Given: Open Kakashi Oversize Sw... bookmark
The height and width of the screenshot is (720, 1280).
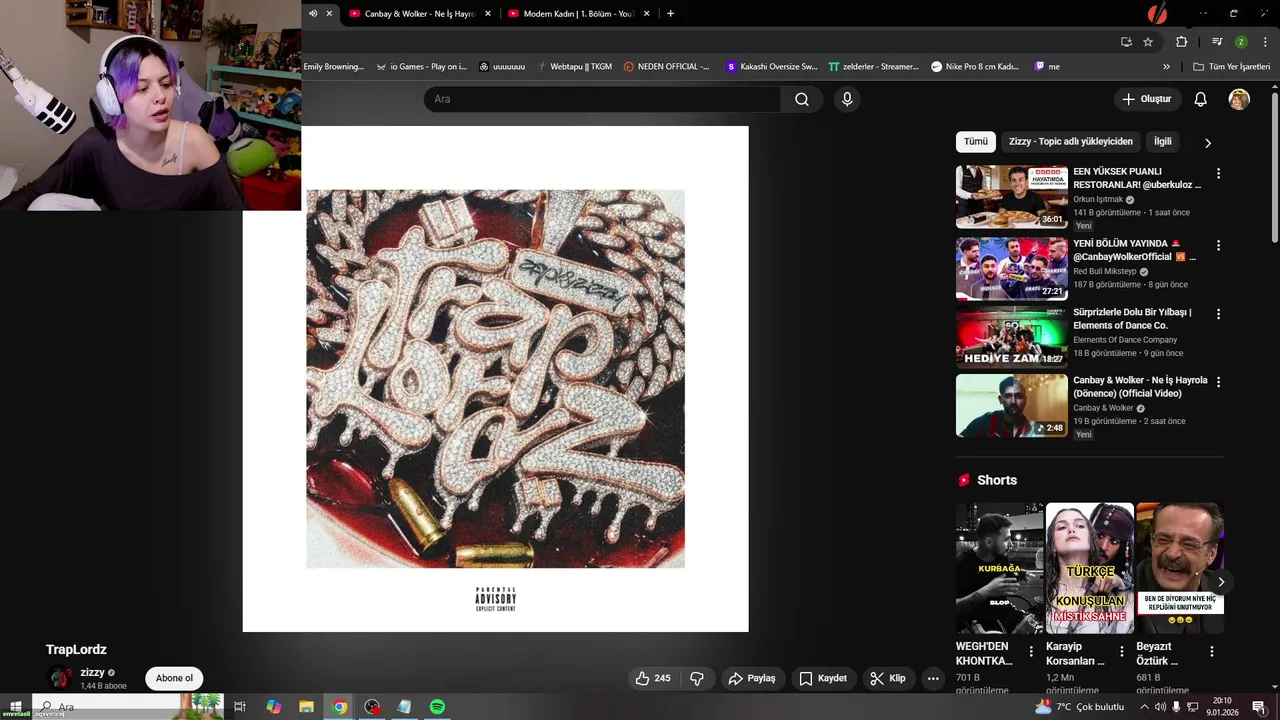Looking at the screenshot, I should [x=771, y=67].
